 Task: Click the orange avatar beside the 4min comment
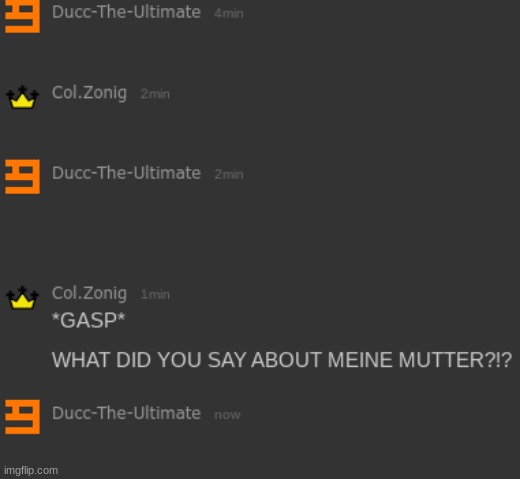click(22, 16)
